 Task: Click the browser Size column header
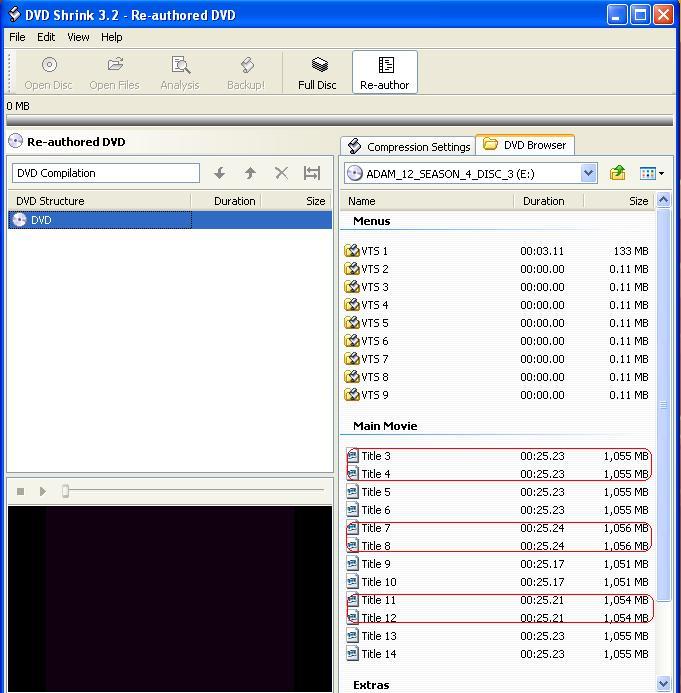coord(620,201)
